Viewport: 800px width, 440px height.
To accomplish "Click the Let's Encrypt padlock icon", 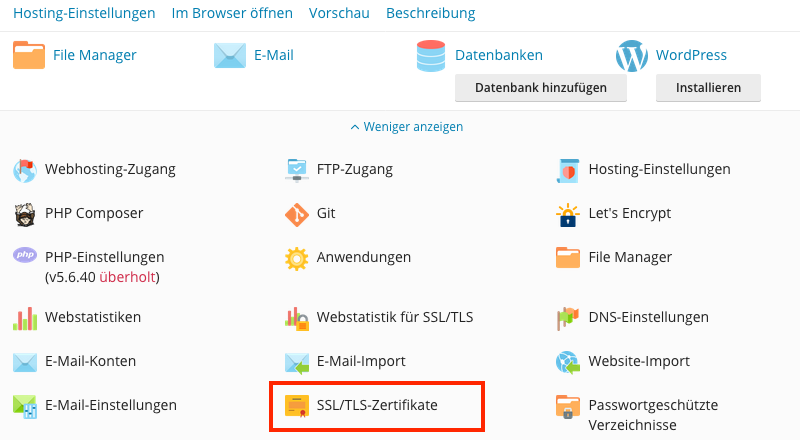I will click(x=568, y=214).
